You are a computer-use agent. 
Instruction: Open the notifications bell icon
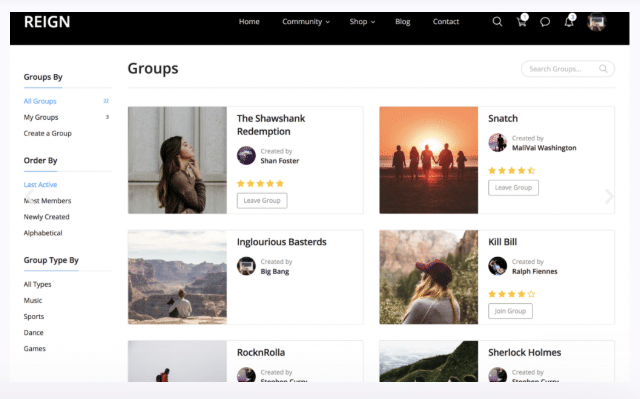tap(569, 22)
